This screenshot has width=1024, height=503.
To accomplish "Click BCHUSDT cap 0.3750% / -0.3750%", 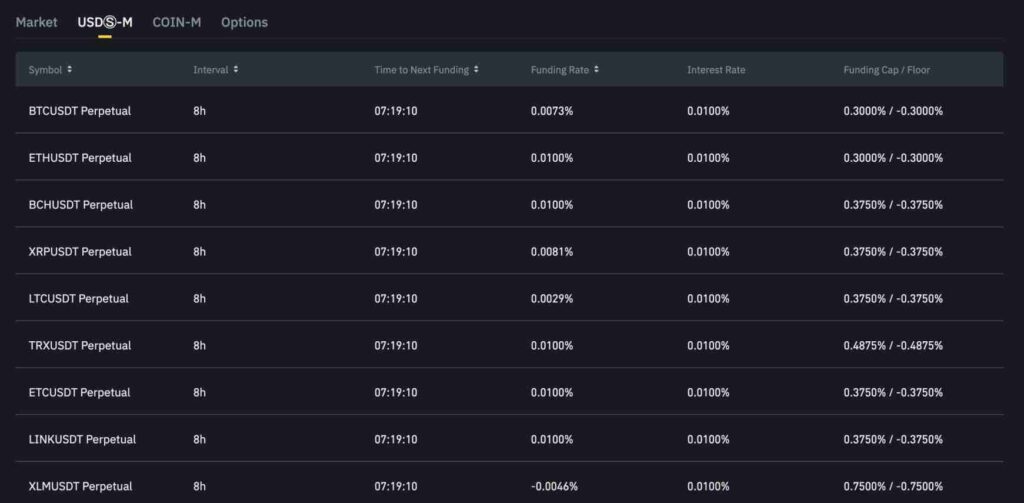I will click(893, 205).
